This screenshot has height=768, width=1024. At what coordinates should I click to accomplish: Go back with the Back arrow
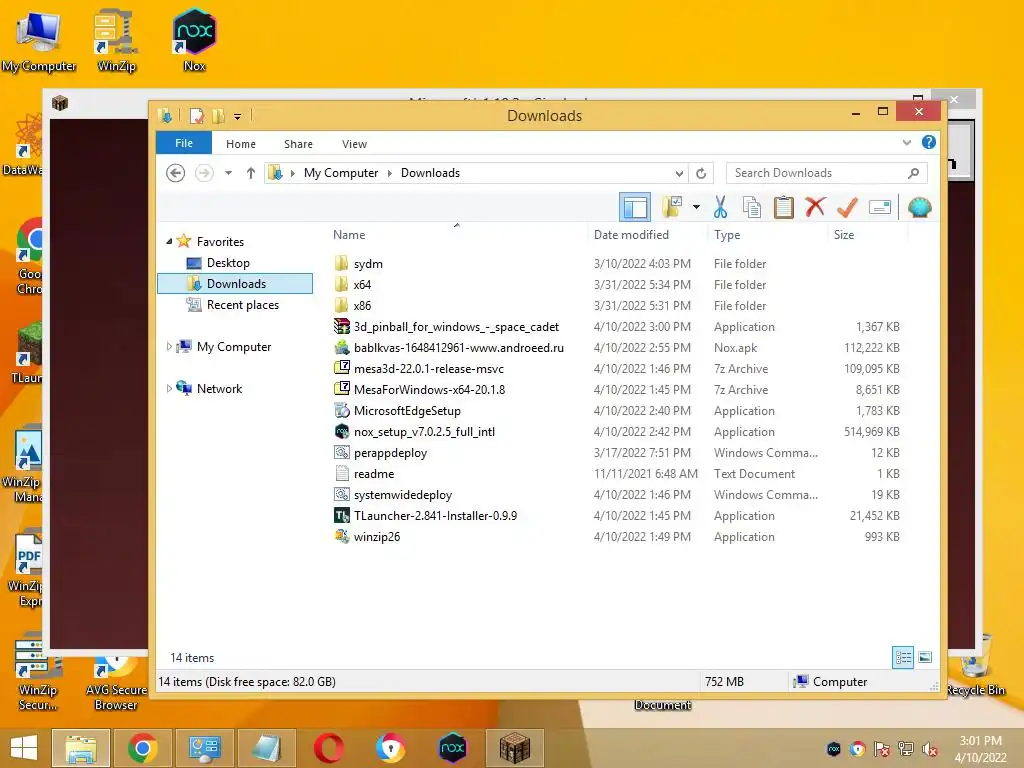click(x=175, y=173)
